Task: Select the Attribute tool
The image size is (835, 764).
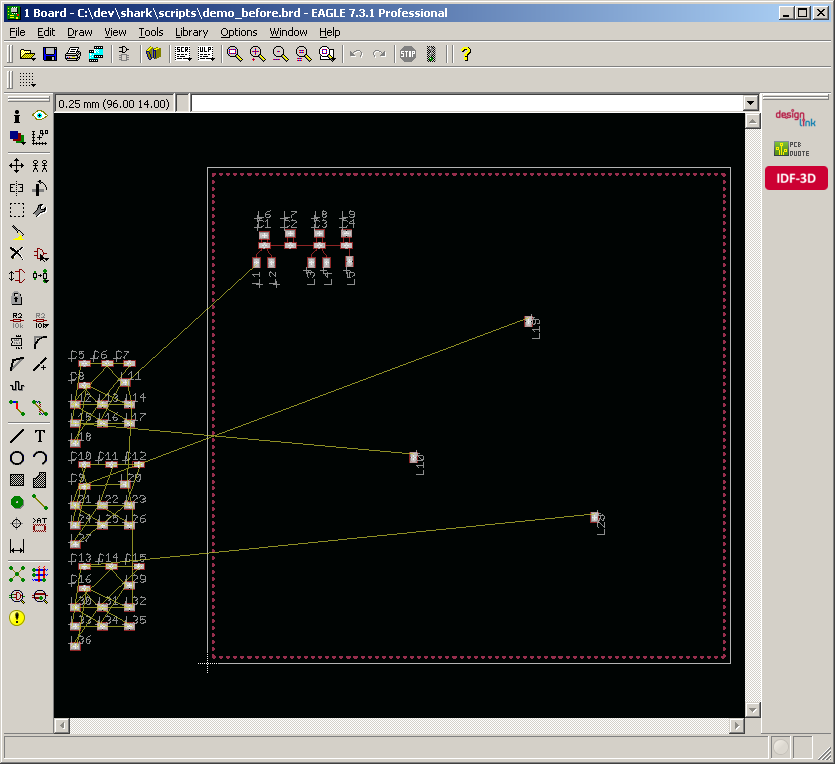Action: (x=40, y=524)
